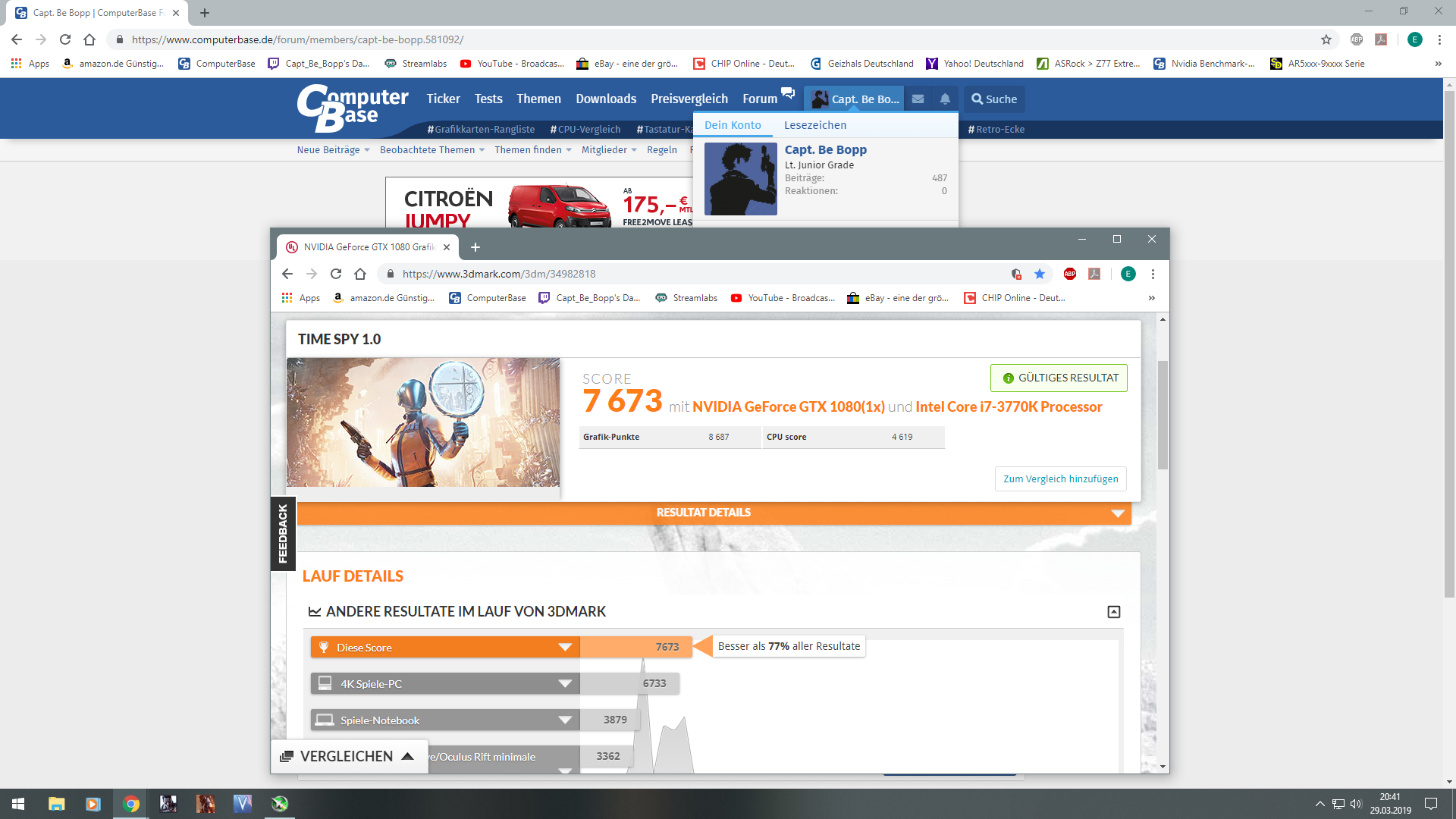Open the Downloads menu item
The image size is (1456, 819).
click(605, 99)
